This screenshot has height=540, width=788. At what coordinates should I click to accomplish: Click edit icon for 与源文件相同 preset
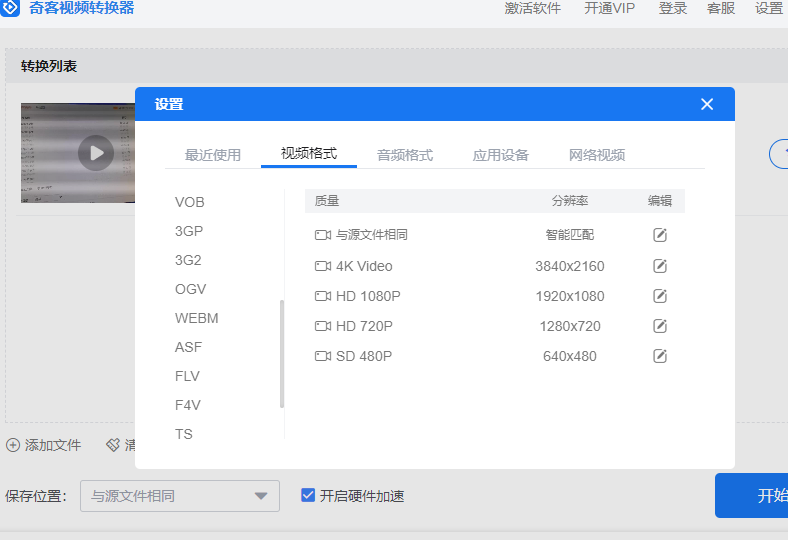coord(660,235)
